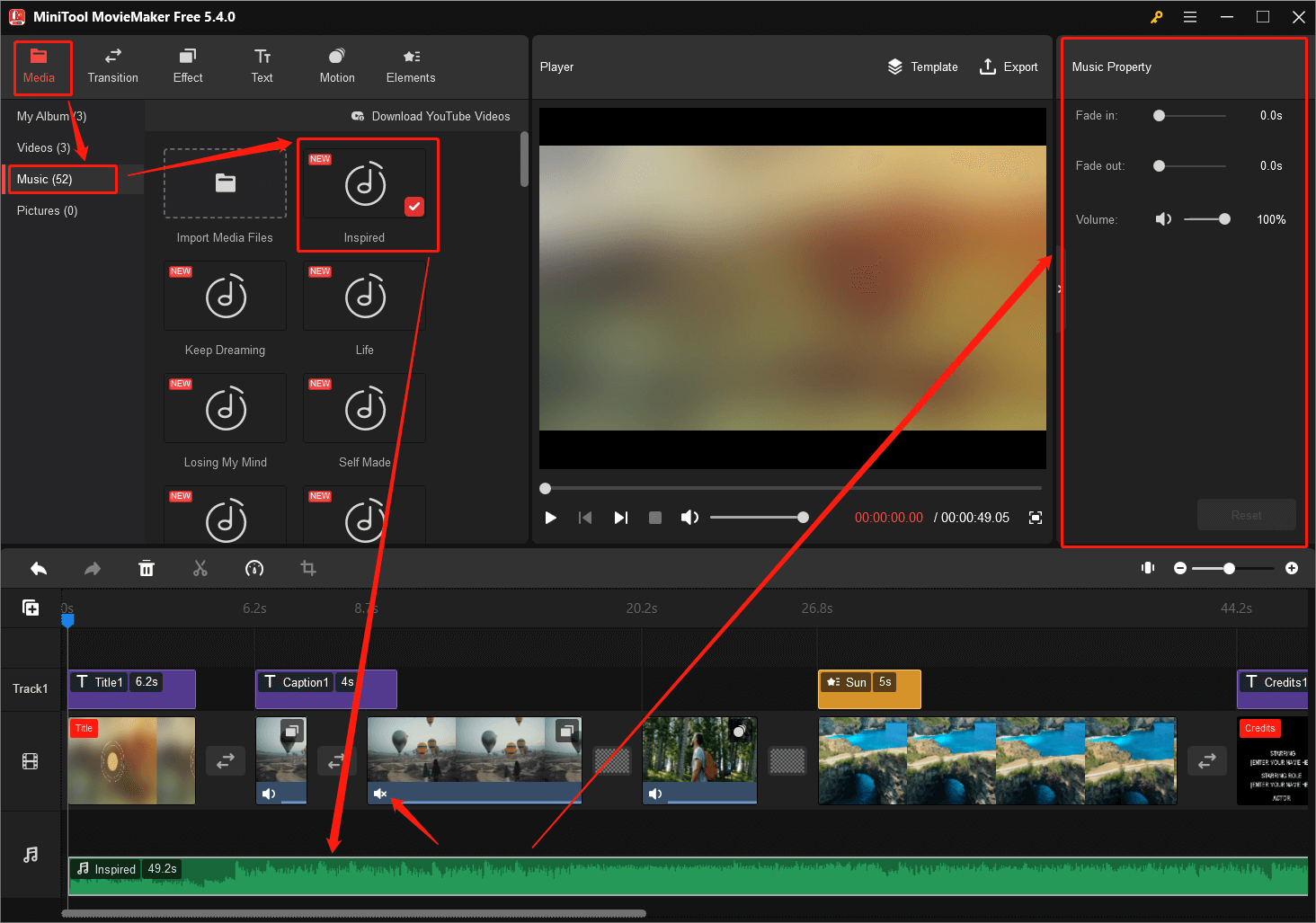The height and width of the screenshot is (923, 1316).
Task: Open the Effect tab
Action: (188, 67)
